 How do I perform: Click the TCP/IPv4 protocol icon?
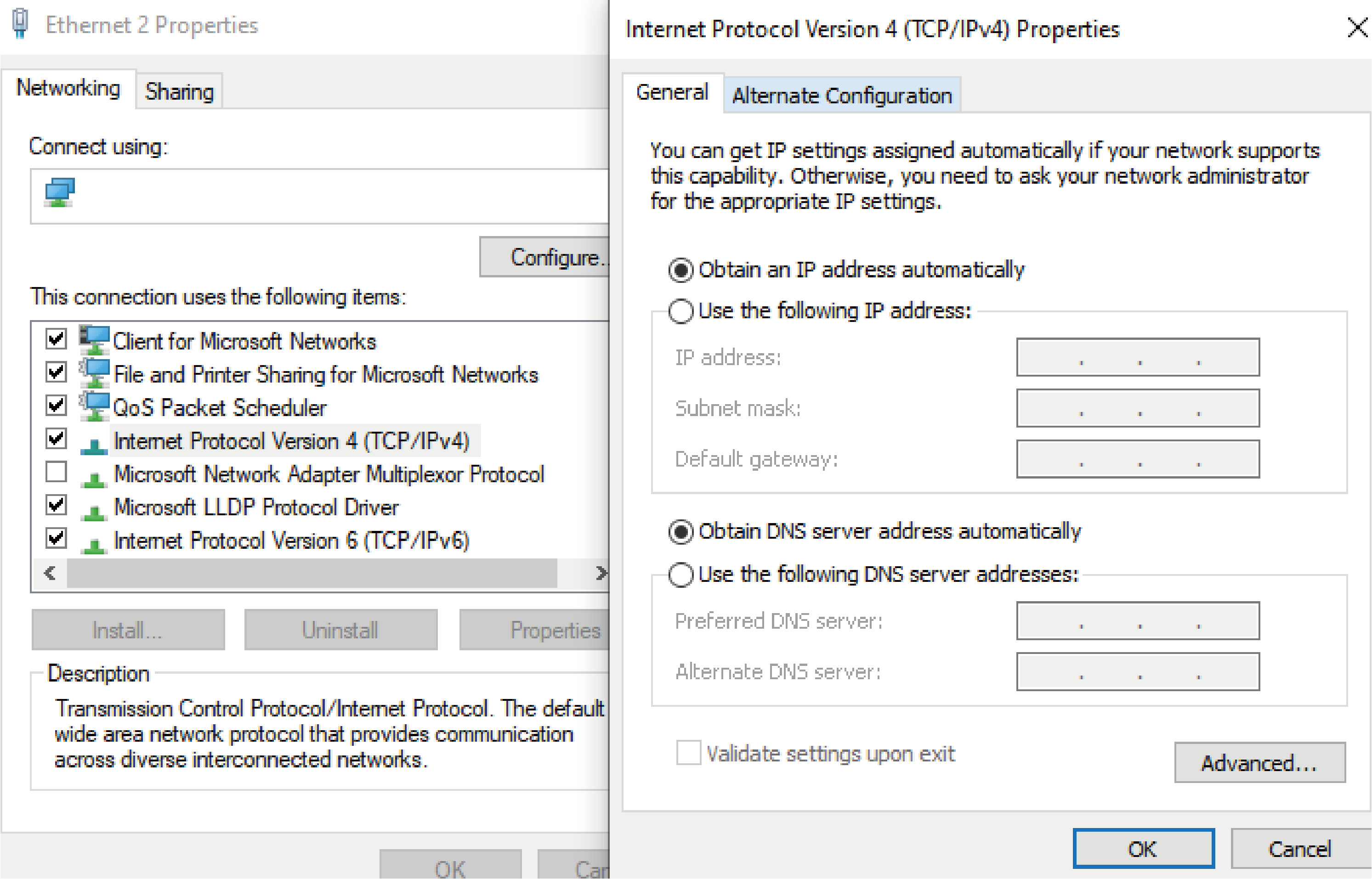coord(94,445)
